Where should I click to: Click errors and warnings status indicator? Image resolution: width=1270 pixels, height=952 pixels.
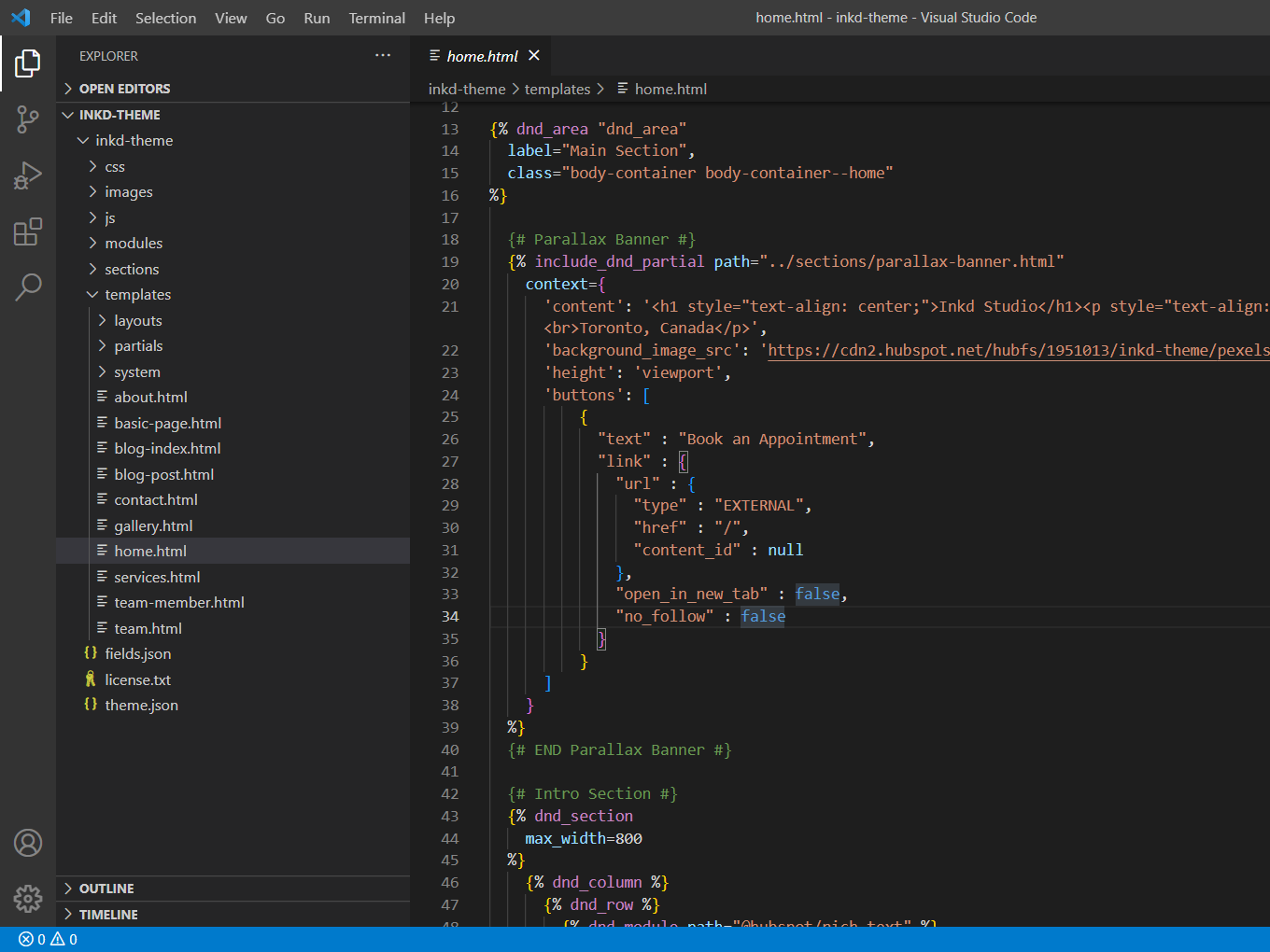click(48, 940)
